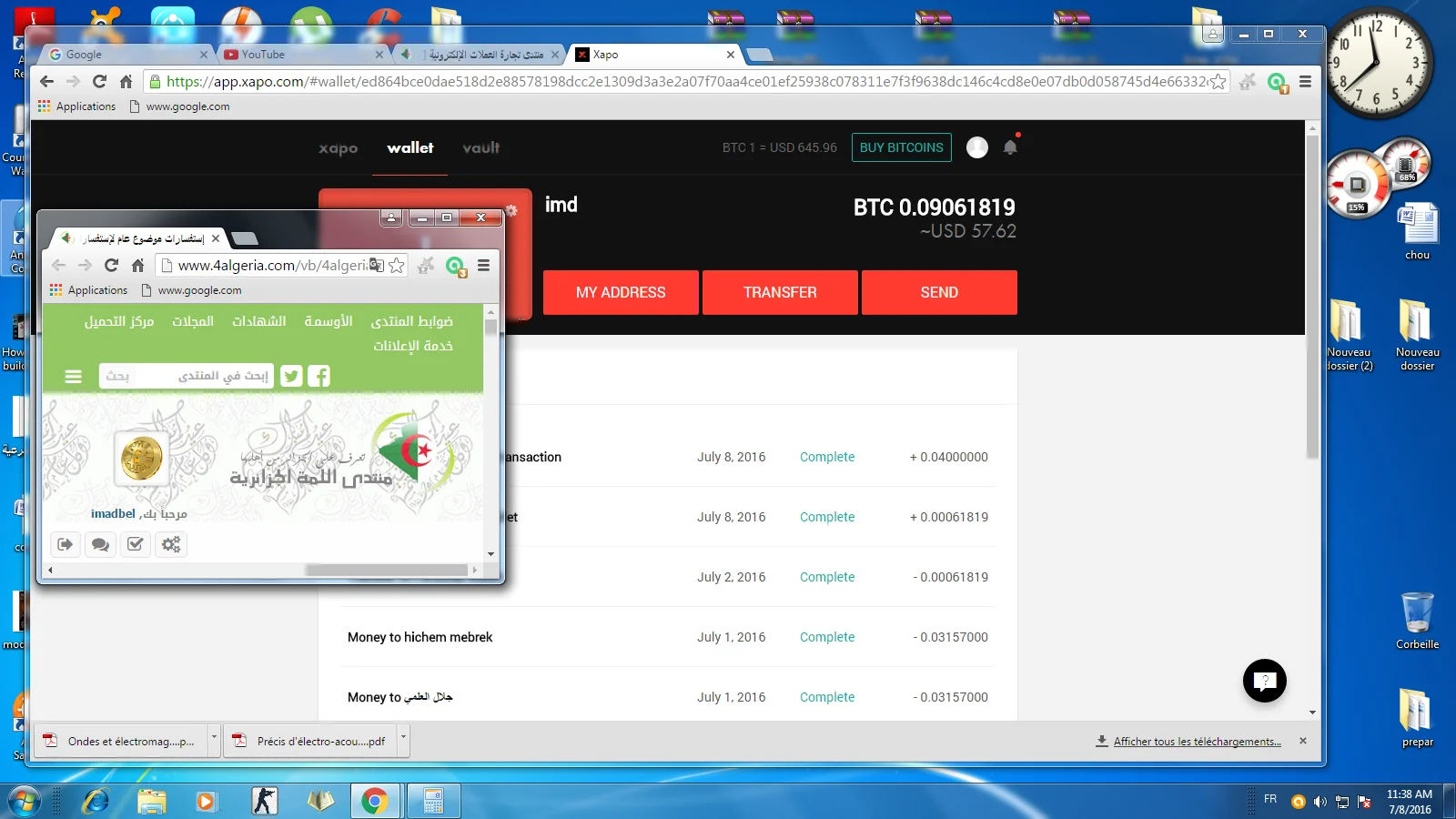Switch to the YouTube browser tab

pyautogui.click(x=300, y=55)
